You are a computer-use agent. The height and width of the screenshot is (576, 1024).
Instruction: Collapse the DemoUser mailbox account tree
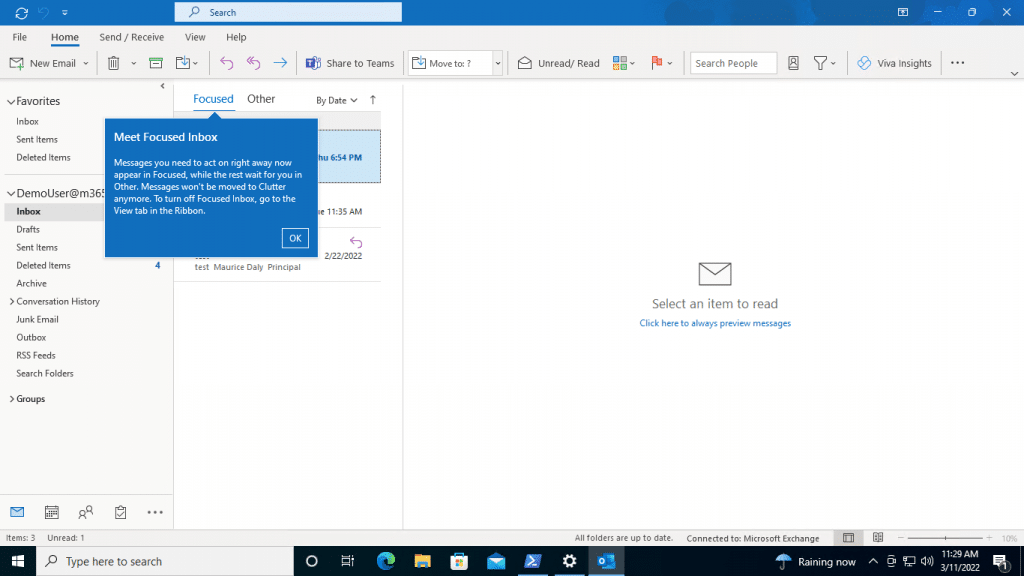coord(11,194)
